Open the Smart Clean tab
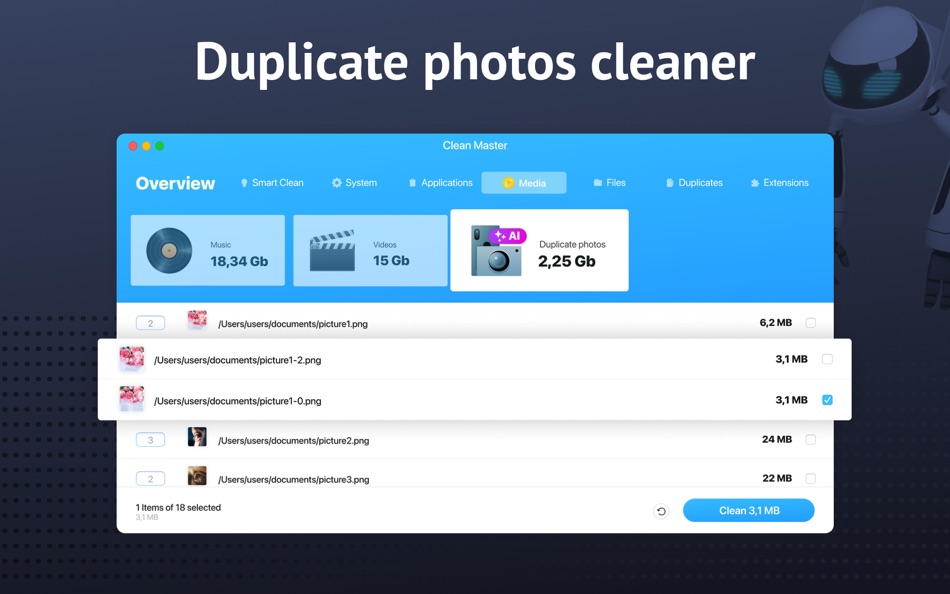950x594 pixels. tap(272, 182)
